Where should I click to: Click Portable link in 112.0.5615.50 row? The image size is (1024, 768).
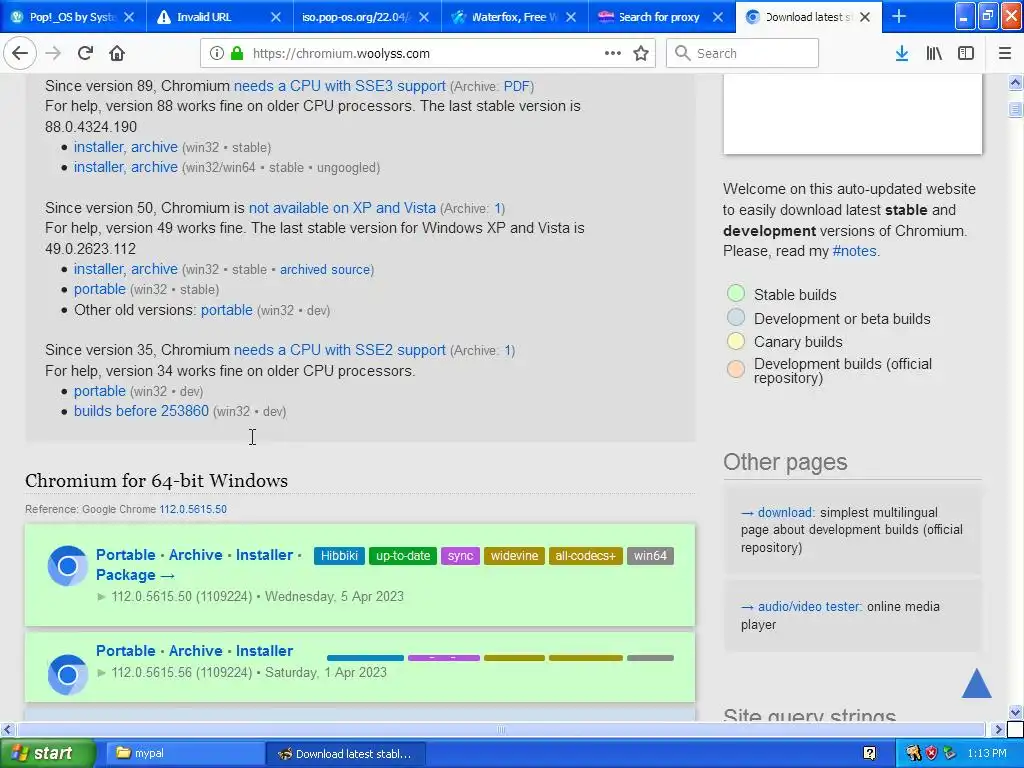coord(125,555)
